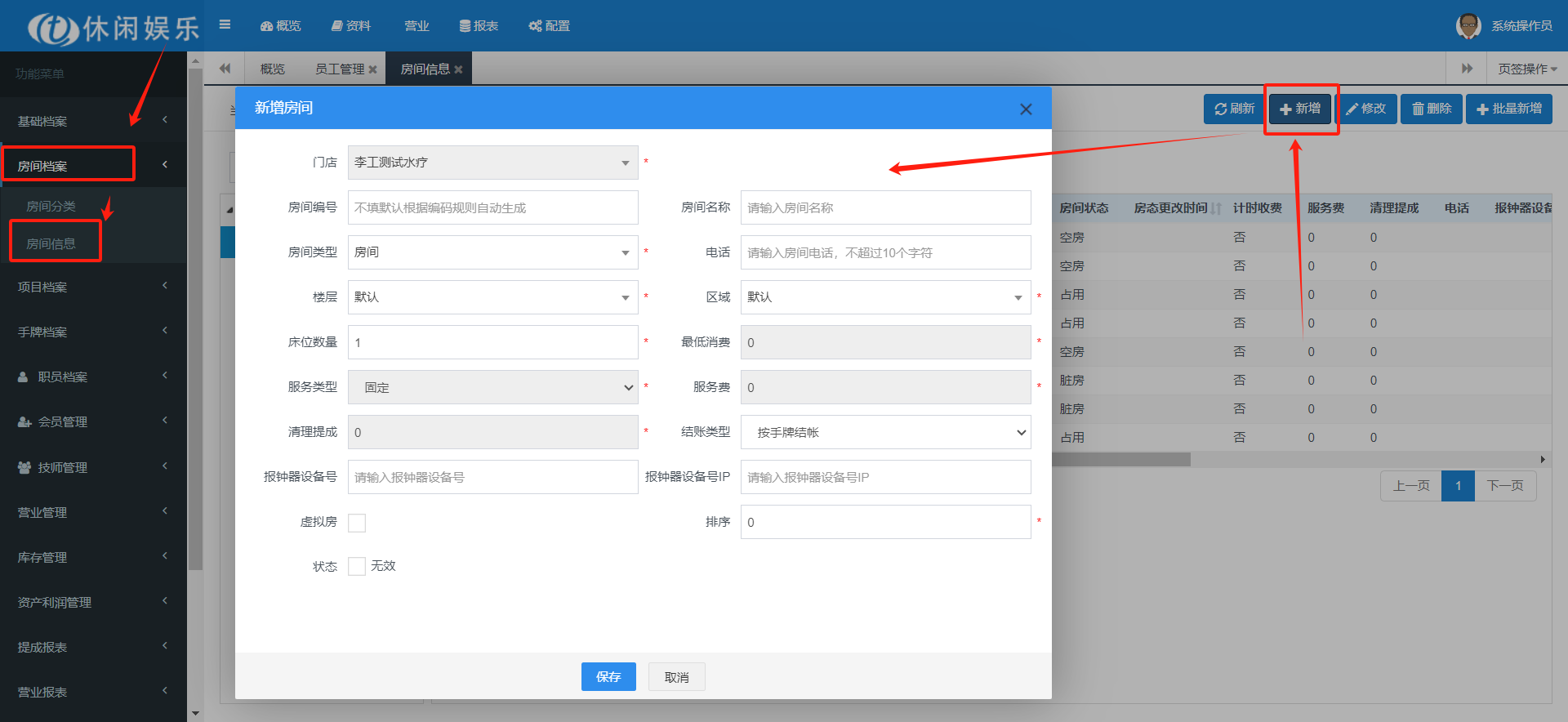Open the 报表 top menu
This screenshot has width=1568, height=722.
(479, 26)
